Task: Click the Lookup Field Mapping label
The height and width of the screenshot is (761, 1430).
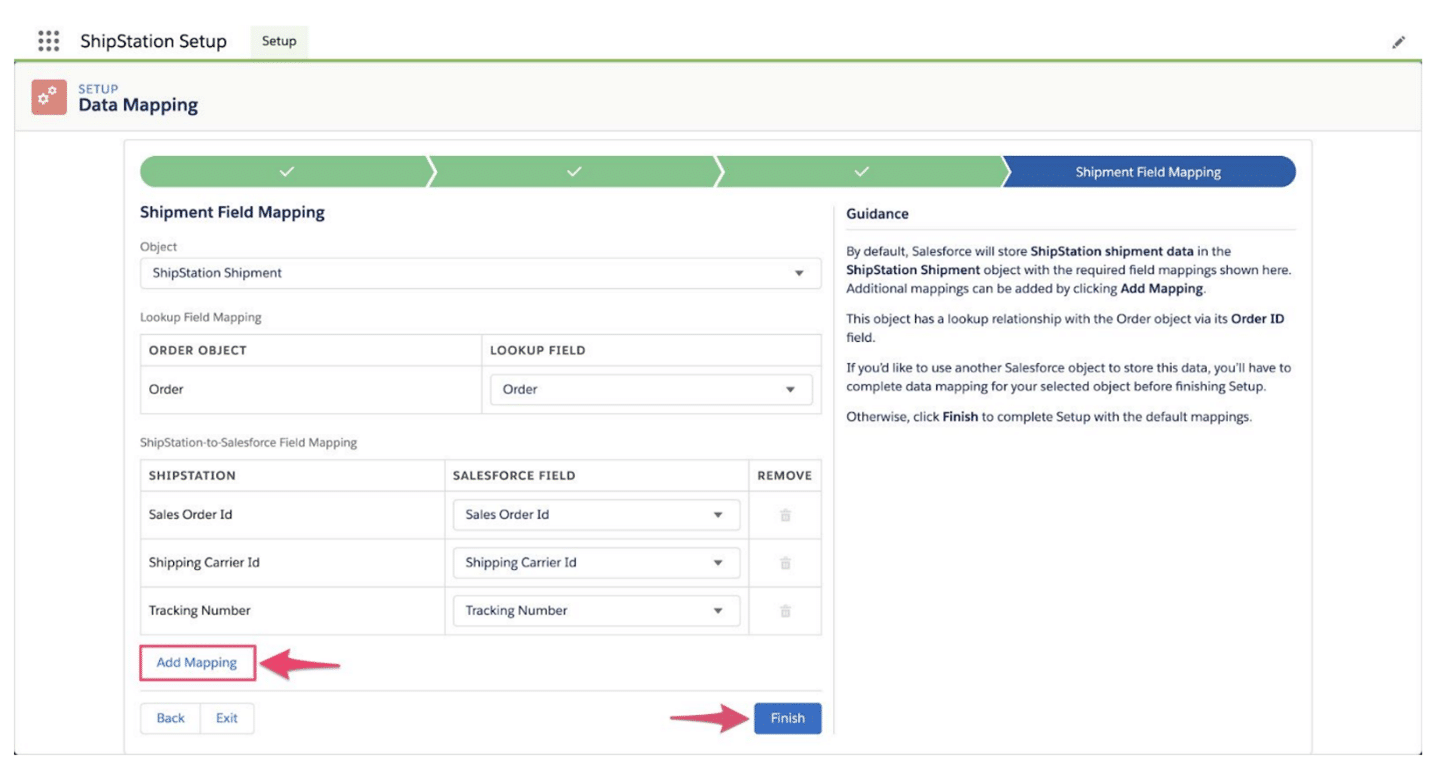Action: (x=201, y=317)
